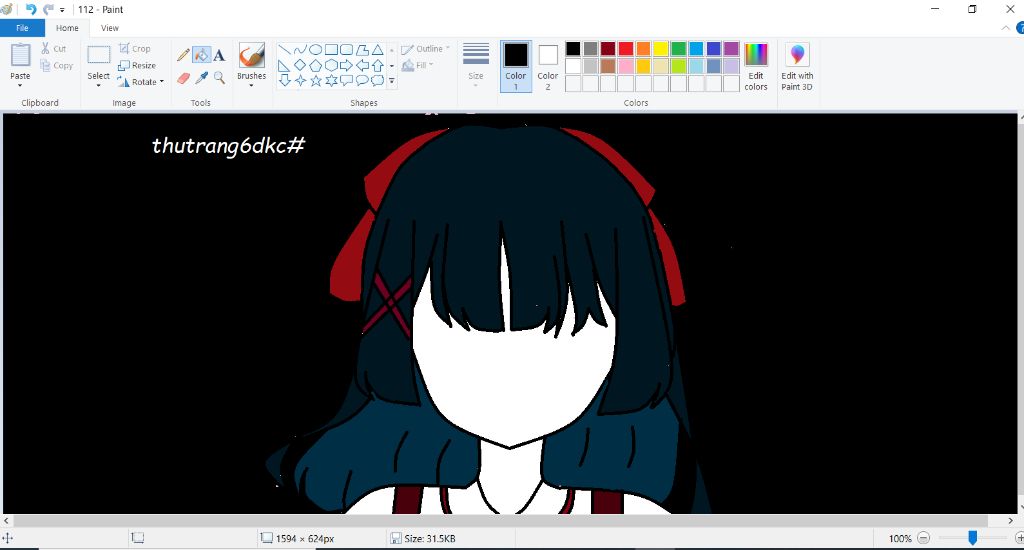Select the Fill with color bucket tool
This screenshot has width=1024, height=550.
point(201,55)
